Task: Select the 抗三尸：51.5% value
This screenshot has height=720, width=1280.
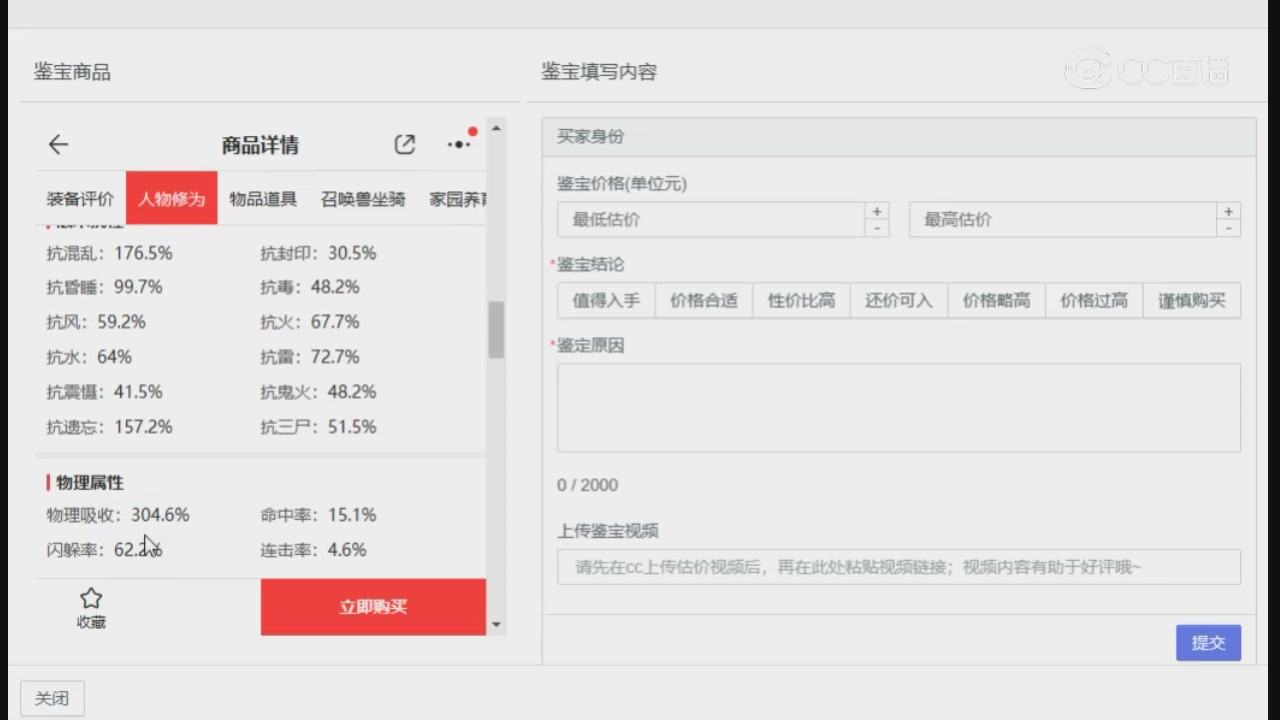Action: (x=318, y=427)
